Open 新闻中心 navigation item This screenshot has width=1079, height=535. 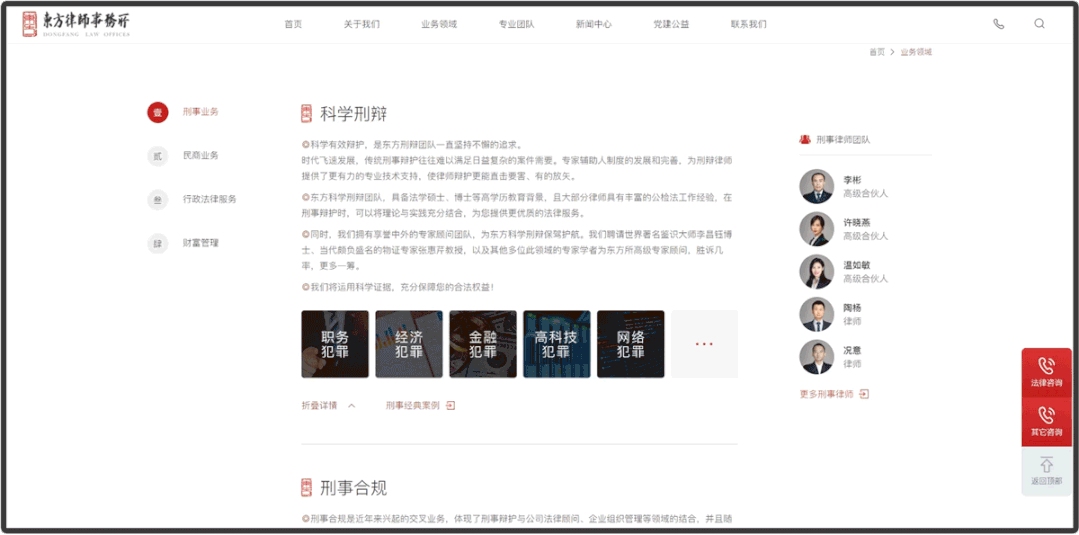pos(594,24)
